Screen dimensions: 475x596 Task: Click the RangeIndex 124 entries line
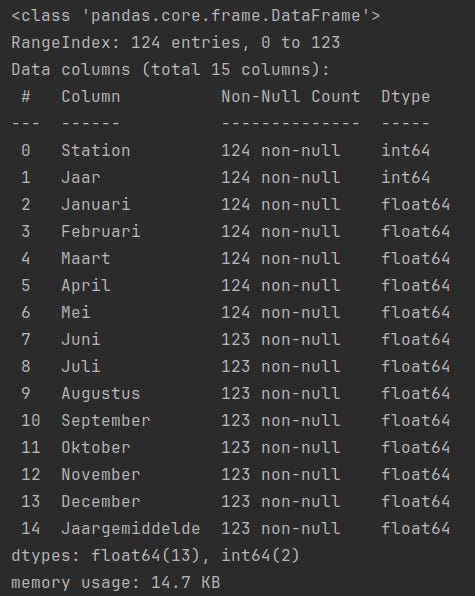[176, 43]
